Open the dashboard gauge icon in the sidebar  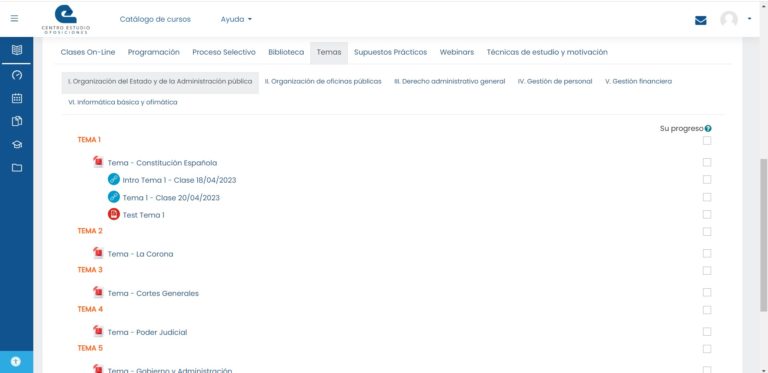tap(17, 75)
